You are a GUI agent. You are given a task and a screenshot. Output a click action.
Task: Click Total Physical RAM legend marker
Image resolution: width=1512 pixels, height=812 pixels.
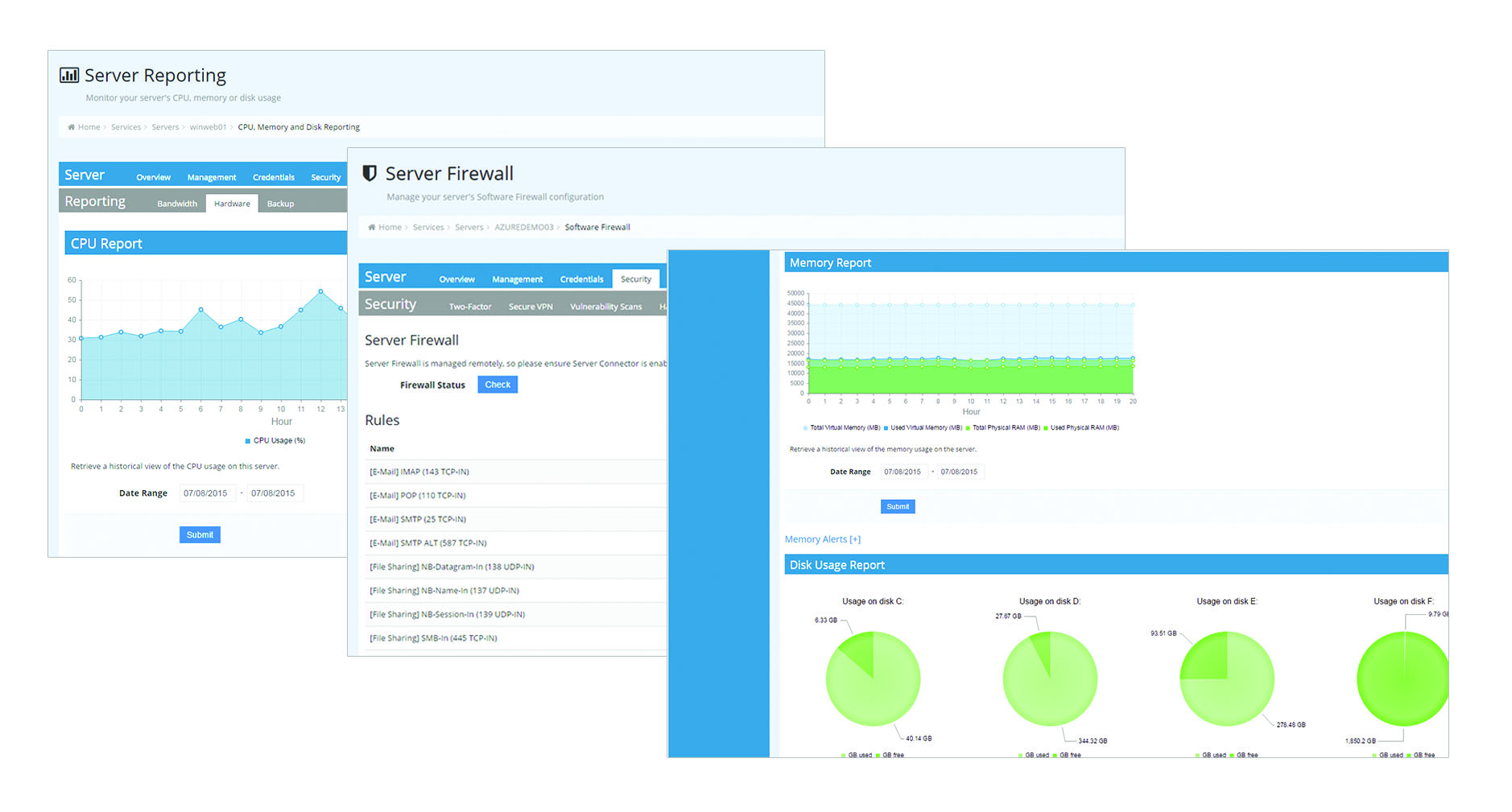968,428
